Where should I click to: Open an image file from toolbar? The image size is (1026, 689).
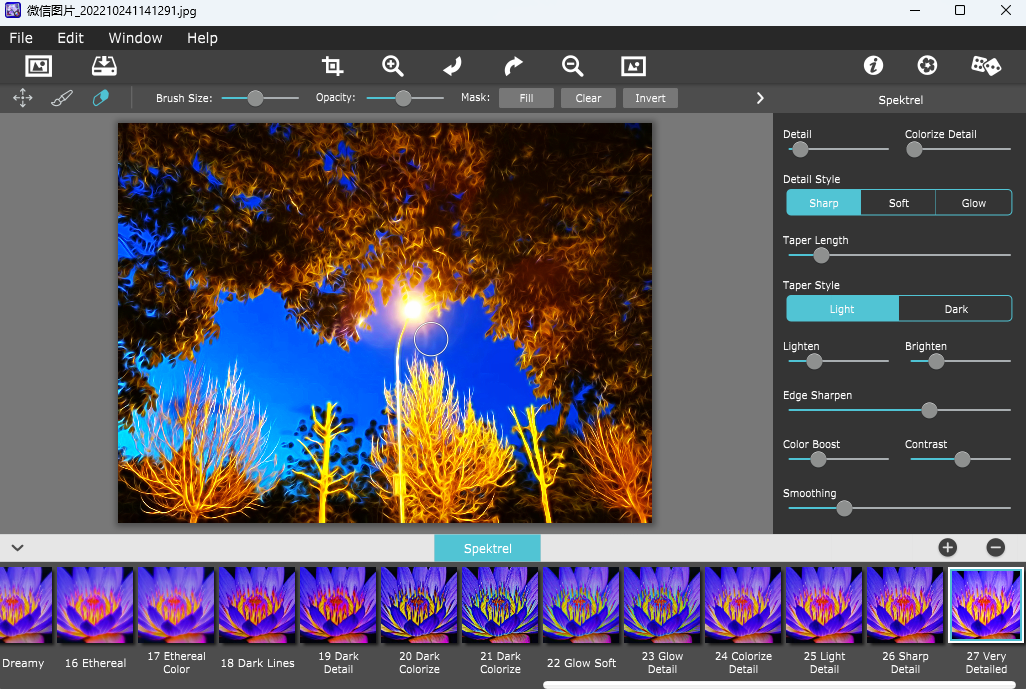pyautogui.click(x=38, y=66)
